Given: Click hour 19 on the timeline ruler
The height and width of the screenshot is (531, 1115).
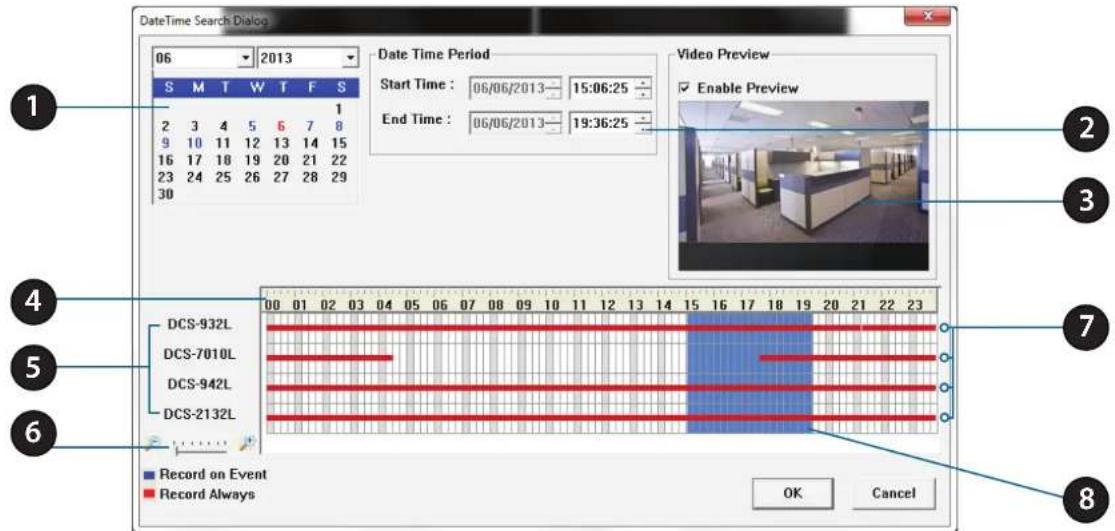Looking at the screenshot, I should point(803,306).
